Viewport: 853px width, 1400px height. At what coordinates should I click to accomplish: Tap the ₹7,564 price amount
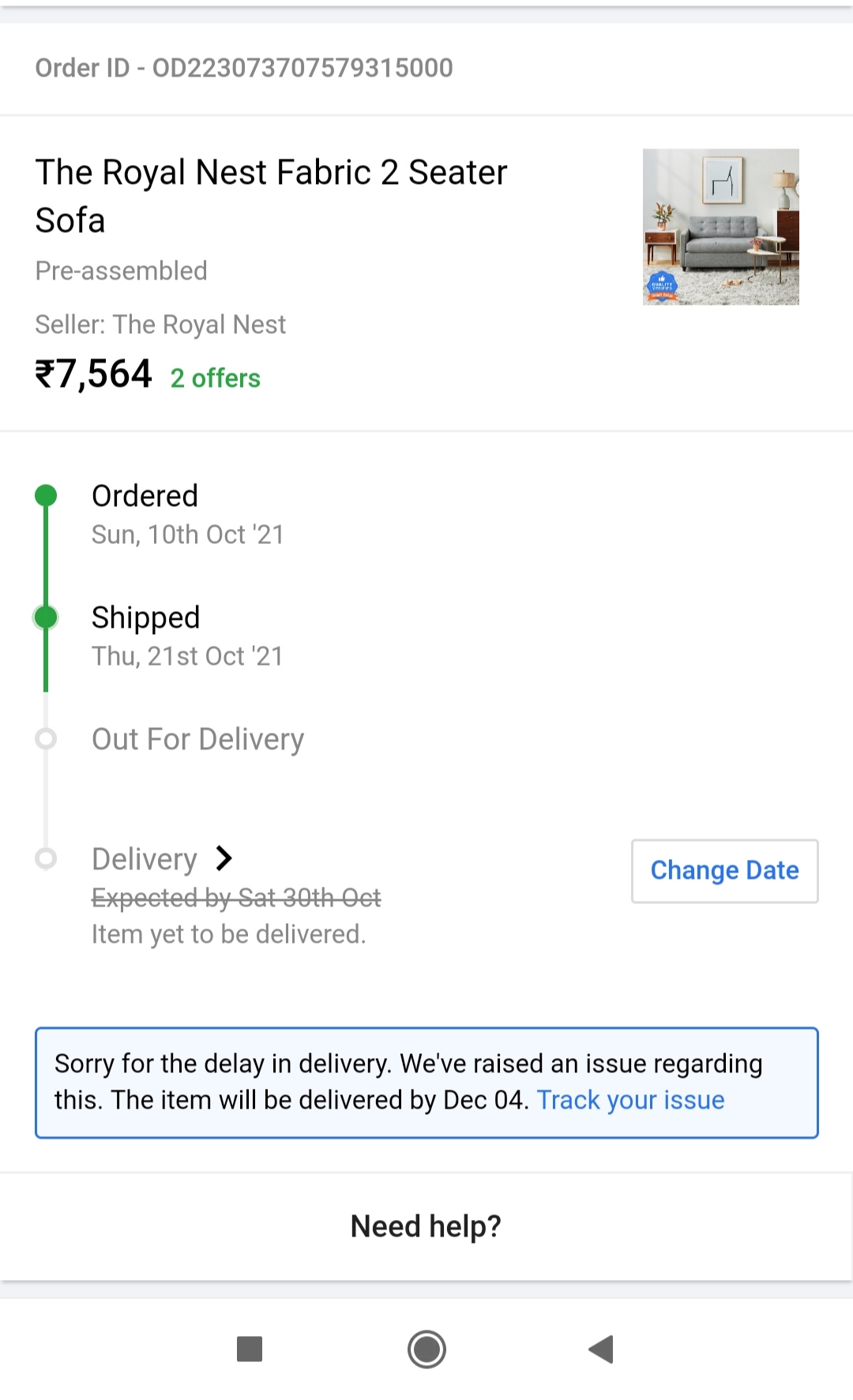click(93, 374)
